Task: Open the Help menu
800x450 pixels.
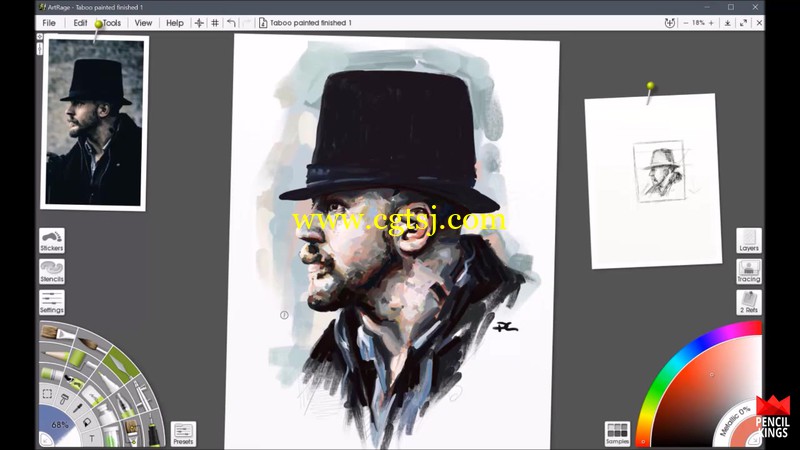Action: pos(174,23)
